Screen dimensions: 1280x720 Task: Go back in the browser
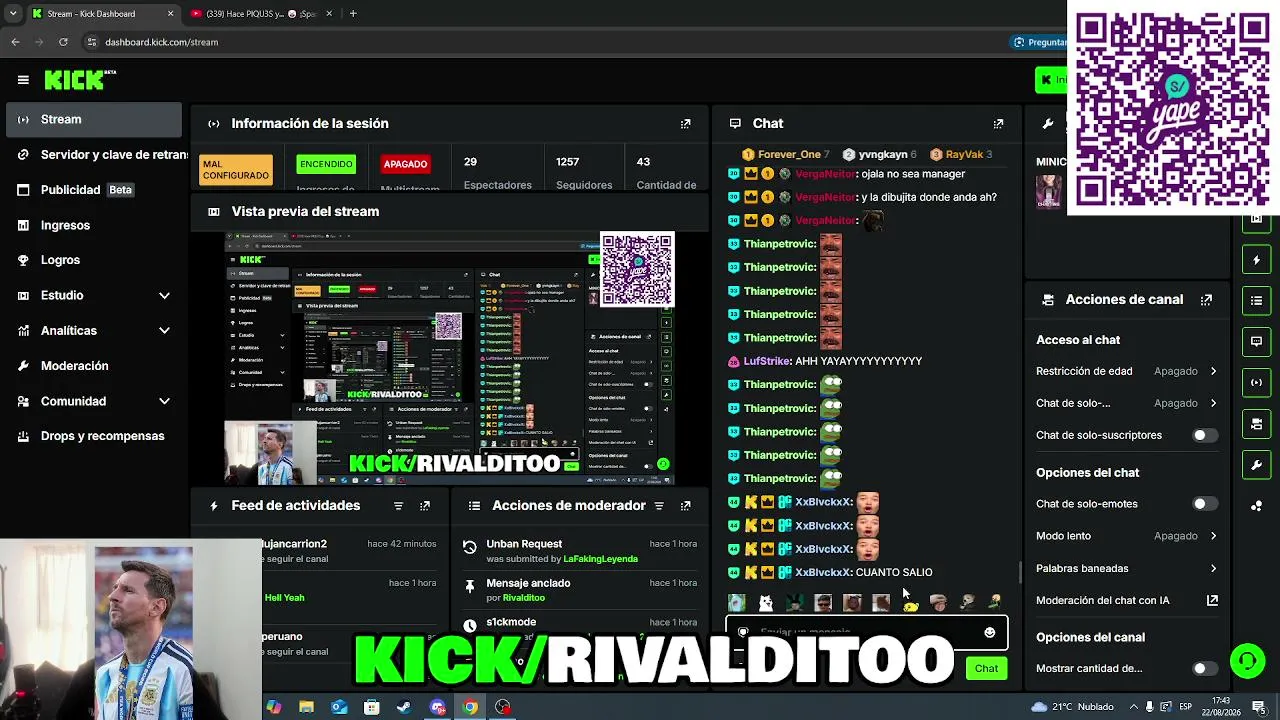tap(15, 42)
